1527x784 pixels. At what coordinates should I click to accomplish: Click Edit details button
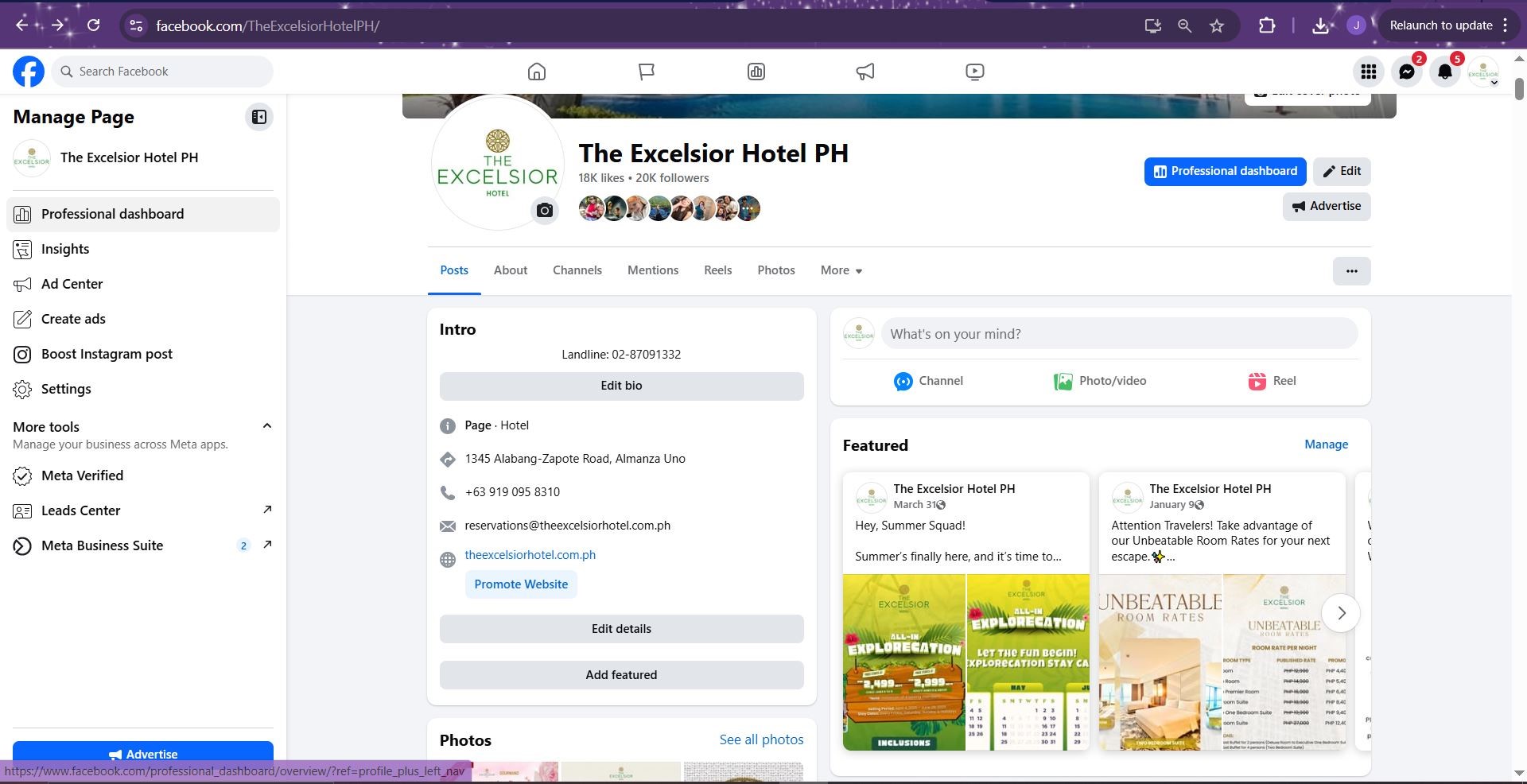[x=621, y=629]
